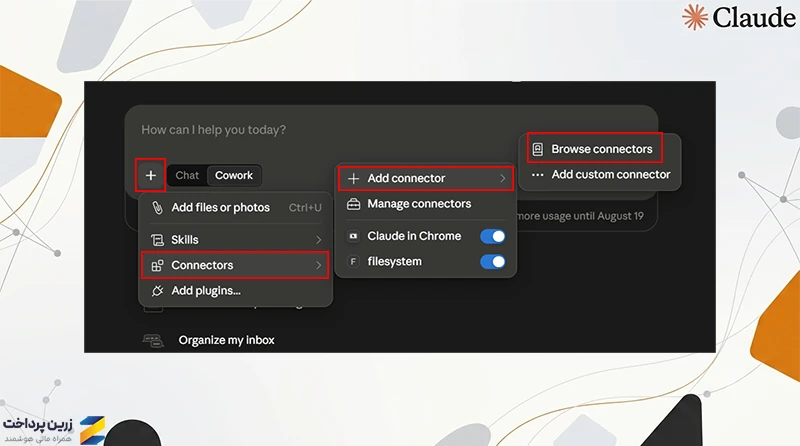800x446 pixels.
Task: Click the plus icon beside Add connector
Action: (353, 179)
